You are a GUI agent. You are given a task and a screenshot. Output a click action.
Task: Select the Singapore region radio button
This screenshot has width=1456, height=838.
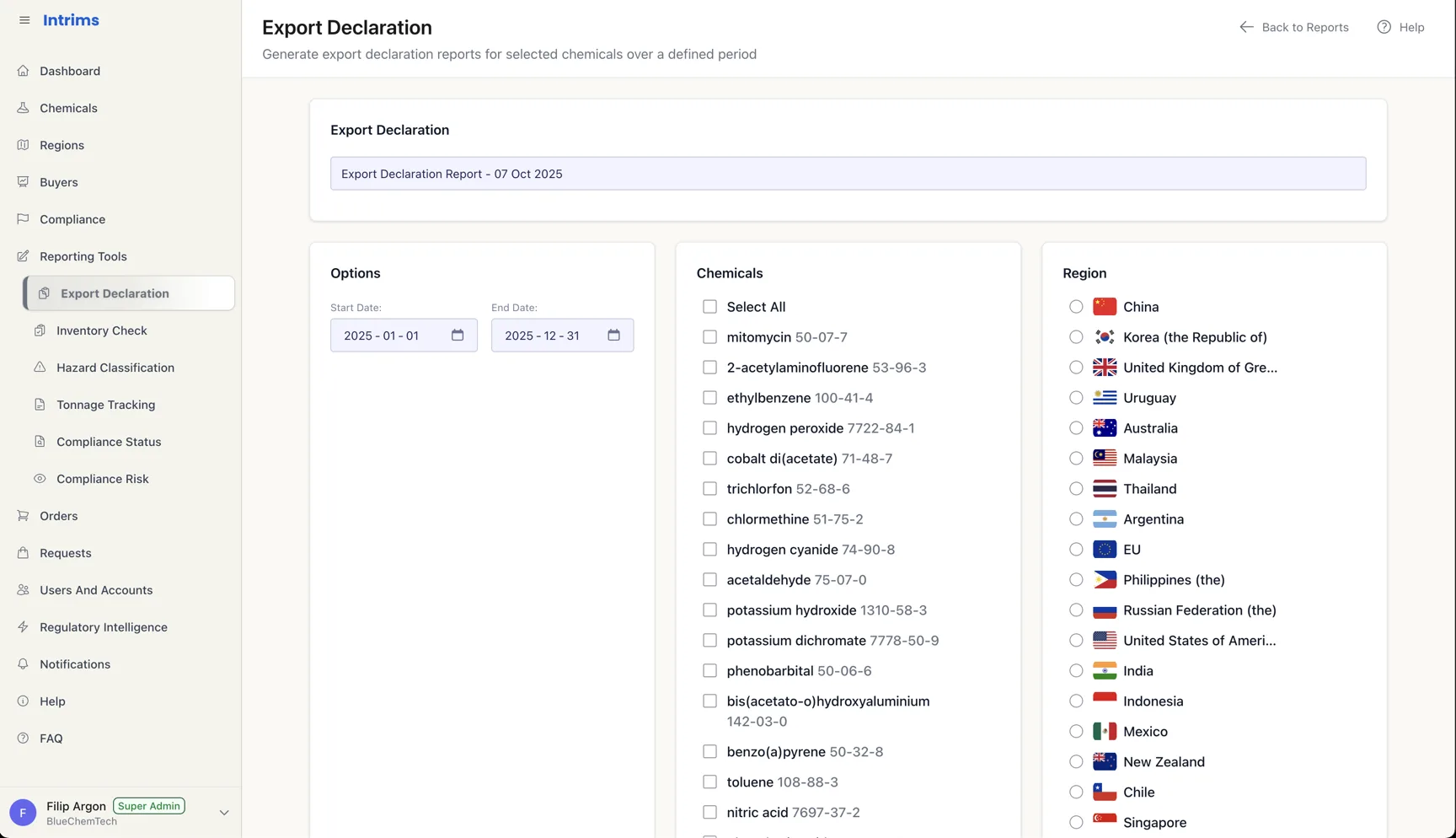coord(1076,823)
